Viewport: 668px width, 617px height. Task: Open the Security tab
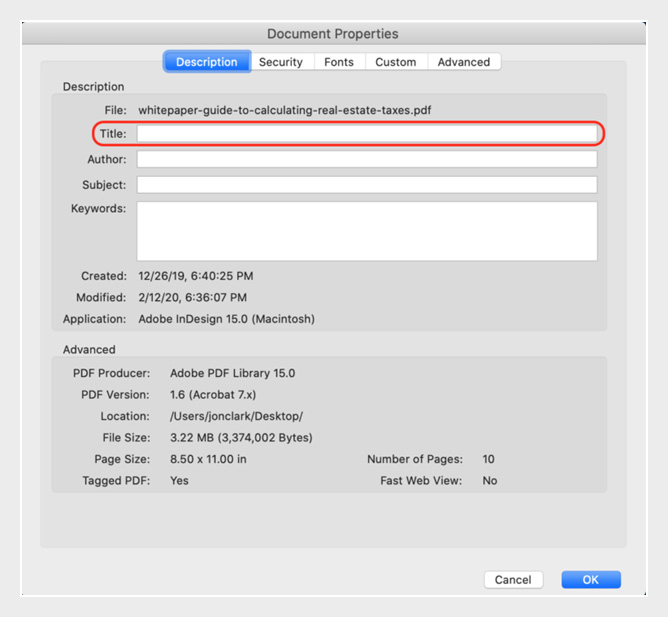(280, 62)
